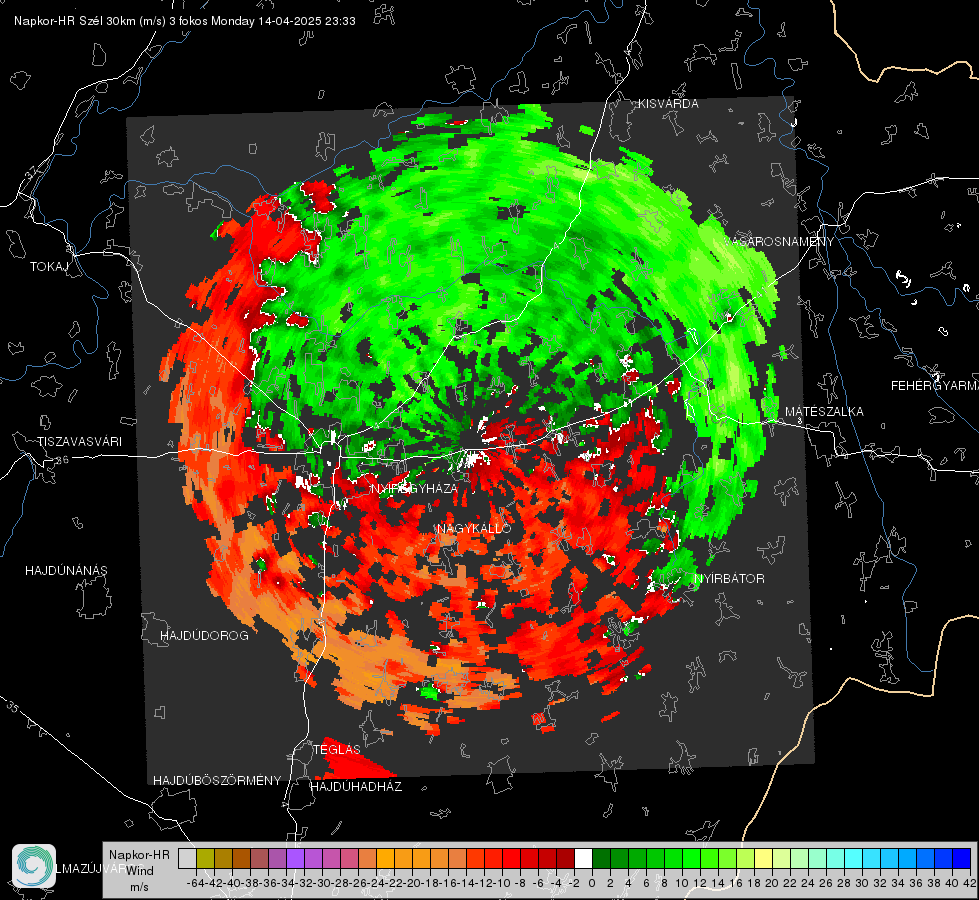Viewport: 979px width, 900px height.
Task: Click the VÁSÁROSNAMÉNY label
Action: [x=779, y=241]
